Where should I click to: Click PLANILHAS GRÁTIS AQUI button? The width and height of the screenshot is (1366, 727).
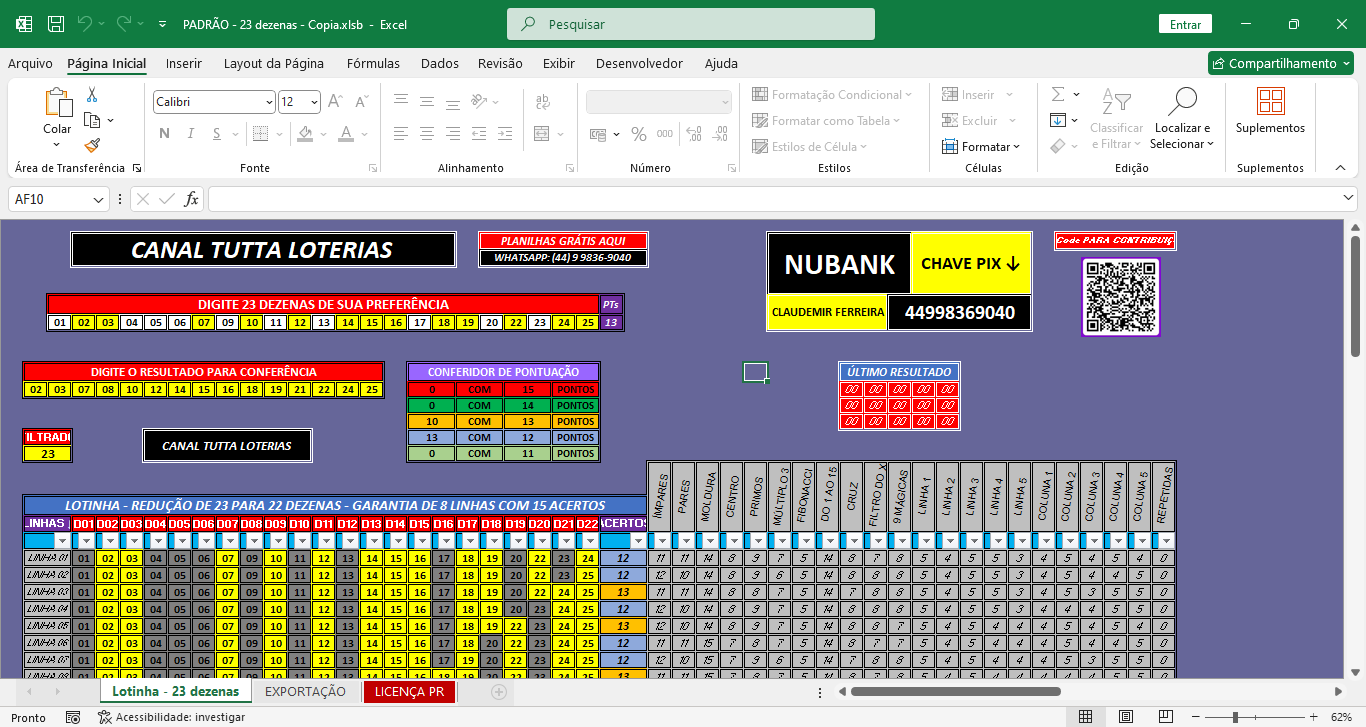point(563,241)
